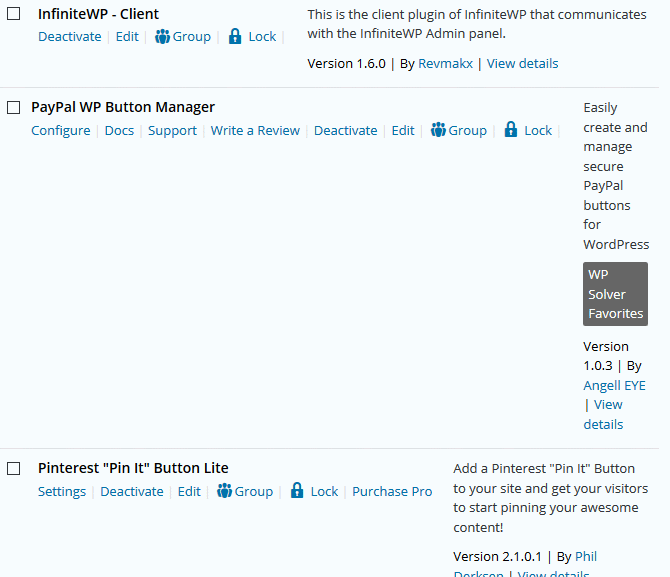
Task: Click the Version 2.1.0.1 text
Action: point(497,556)
